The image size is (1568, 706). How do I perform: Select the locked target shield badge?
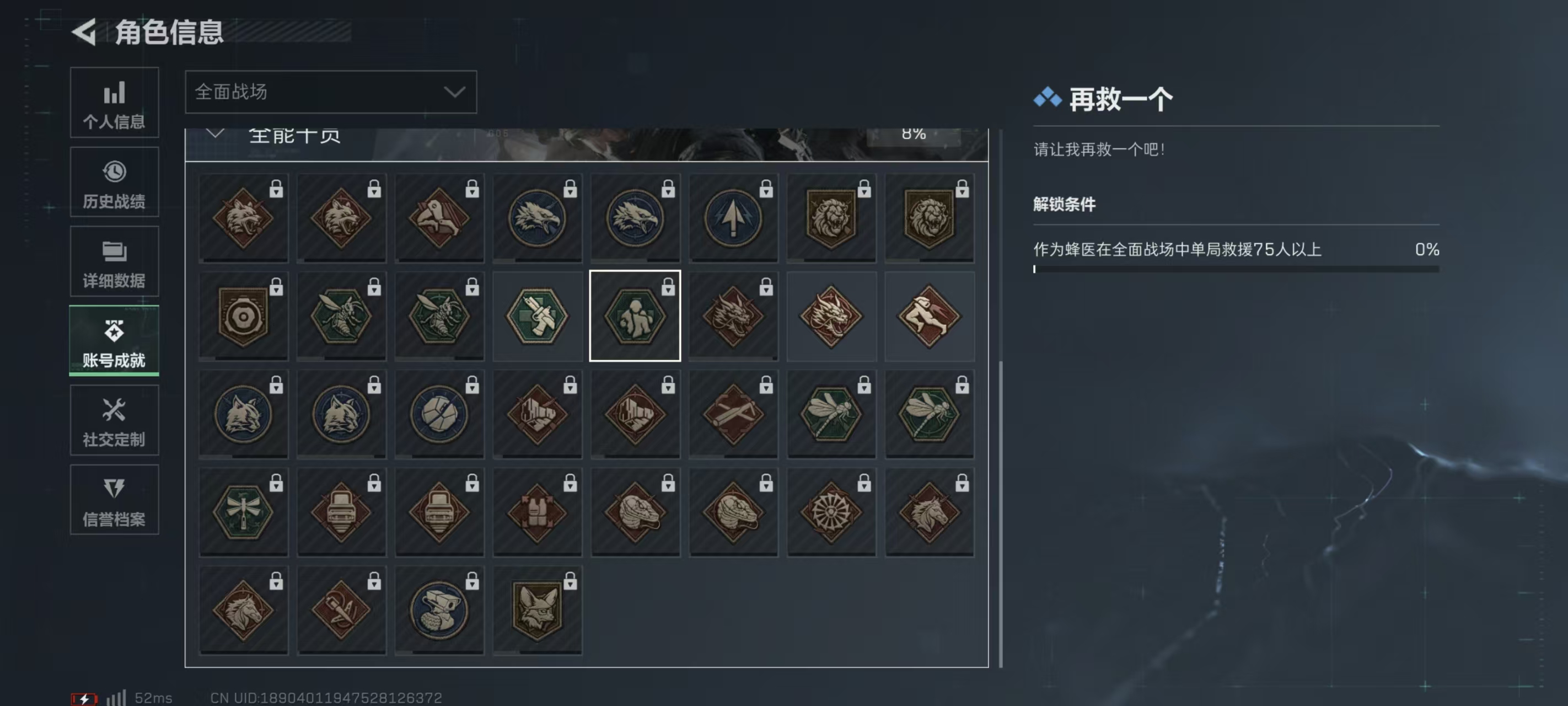pos(243,316)
